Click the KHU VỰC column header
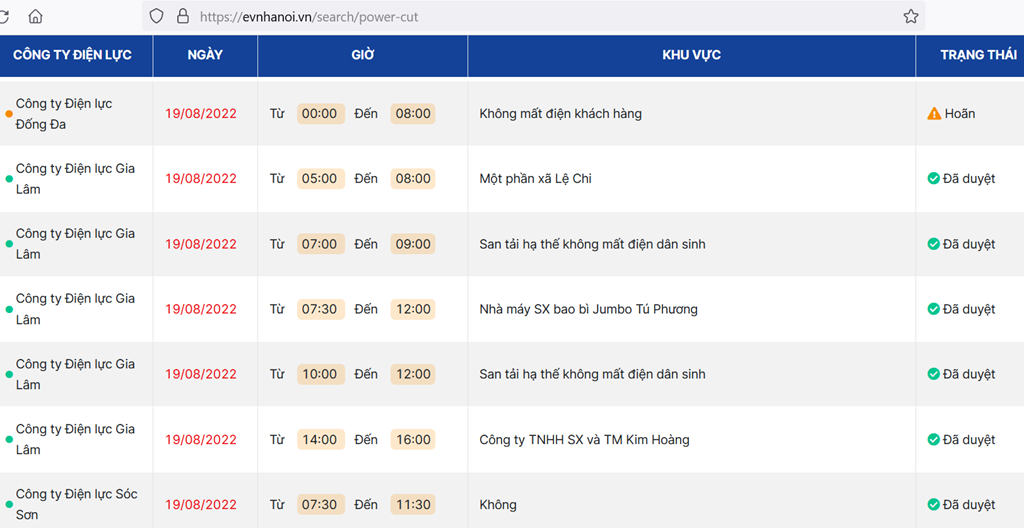Image resolution: width=1024 pixels, height=528 pixels. (x=691, y=55)
